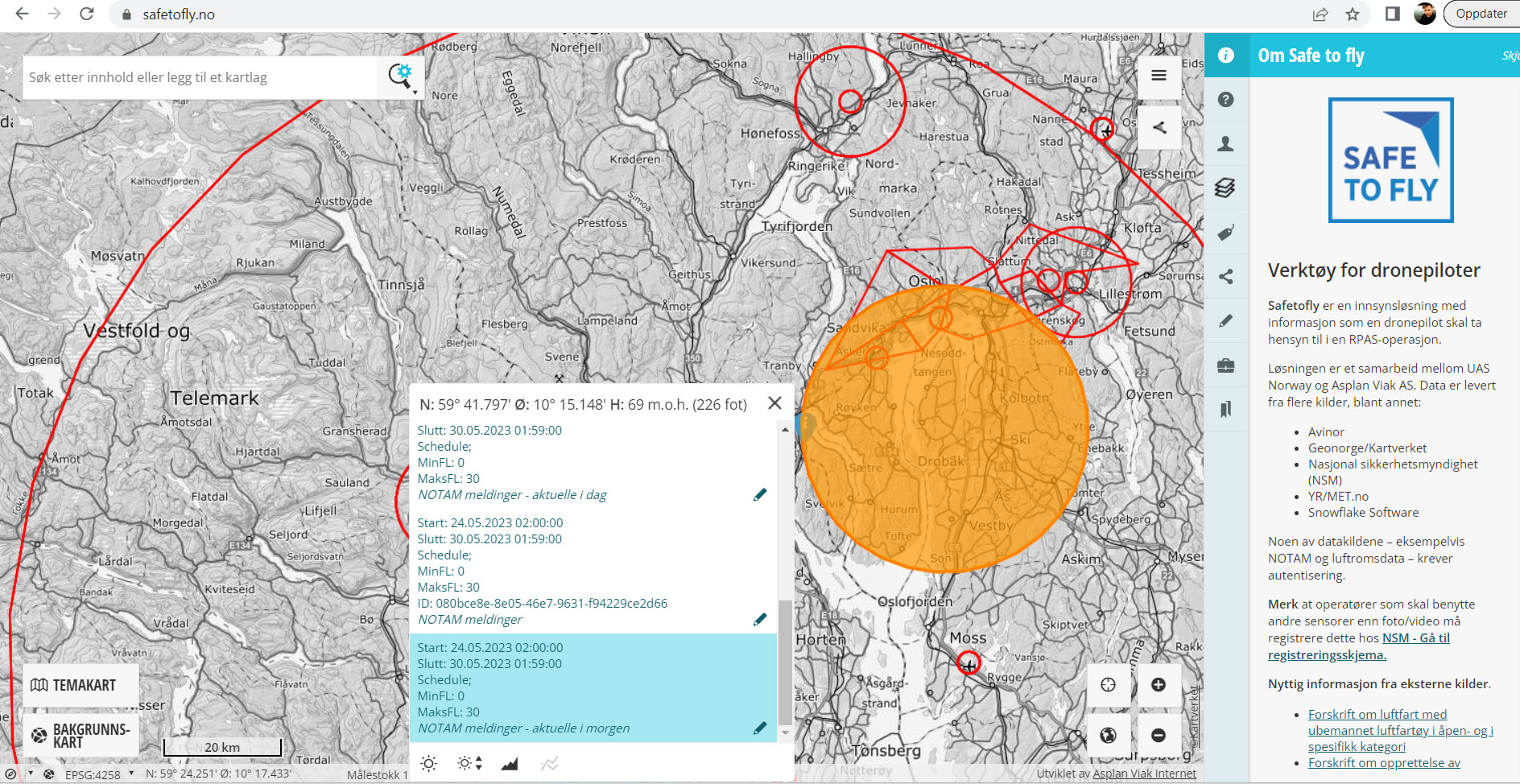Open the info sidebar tab
1520x784 pixels.
[x=1226, y=55]
